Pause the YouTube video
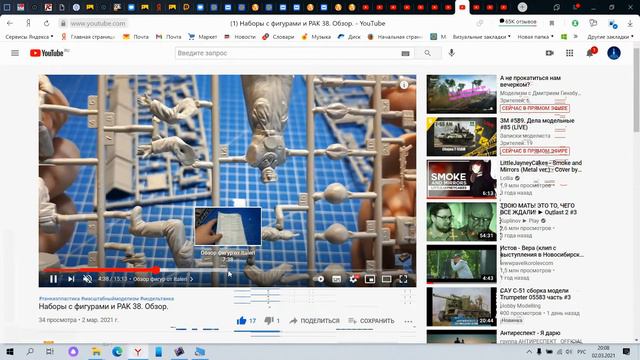 coord(53,279)
